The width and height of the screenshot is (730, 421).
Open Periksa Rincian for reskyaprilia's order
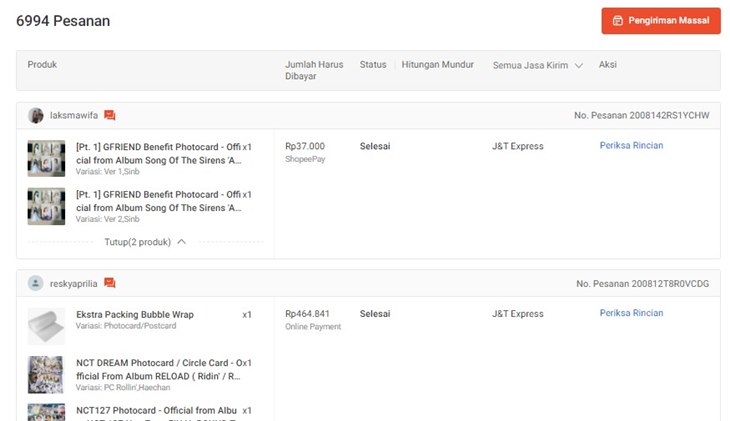pos(631,314)
